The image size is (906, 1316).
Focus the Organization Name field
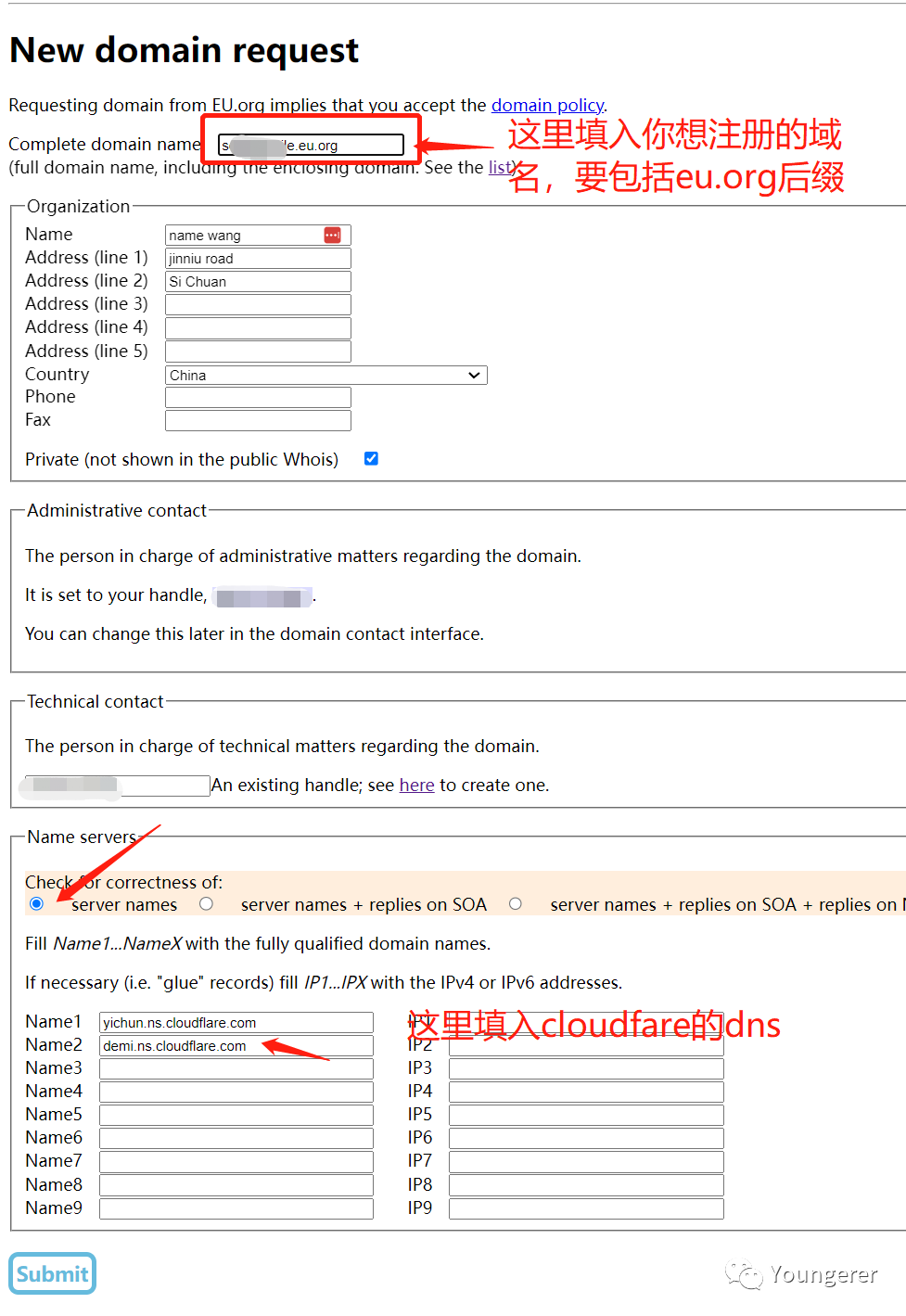(x=258, y=236)
